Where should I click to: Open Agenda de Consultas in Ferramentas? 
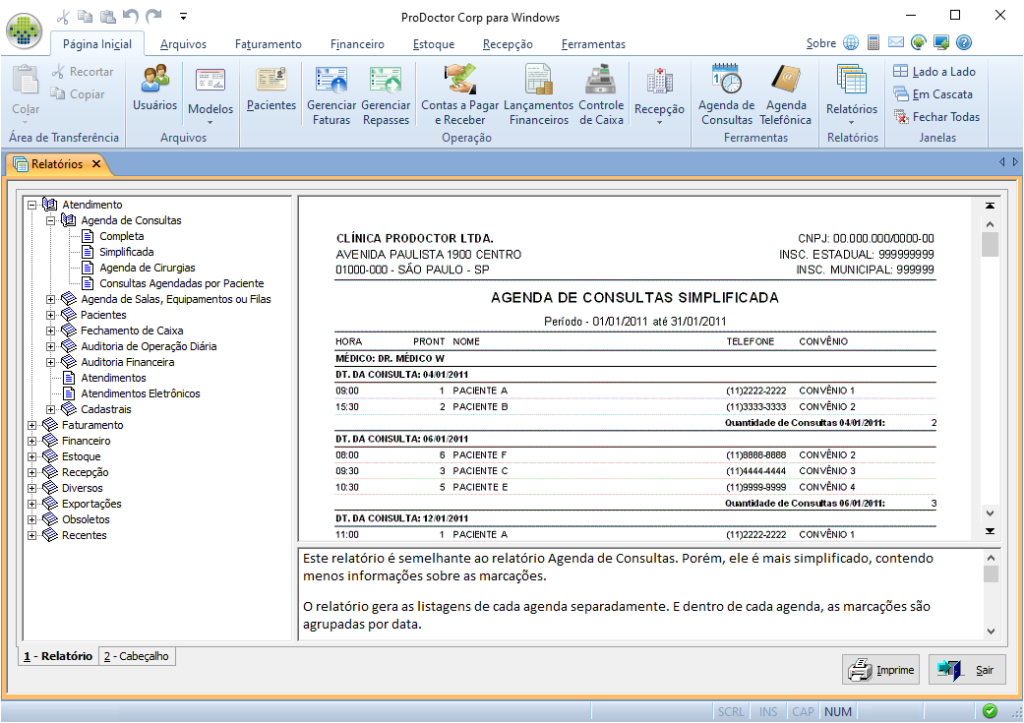pyautogui.click(x=726, y=92)
